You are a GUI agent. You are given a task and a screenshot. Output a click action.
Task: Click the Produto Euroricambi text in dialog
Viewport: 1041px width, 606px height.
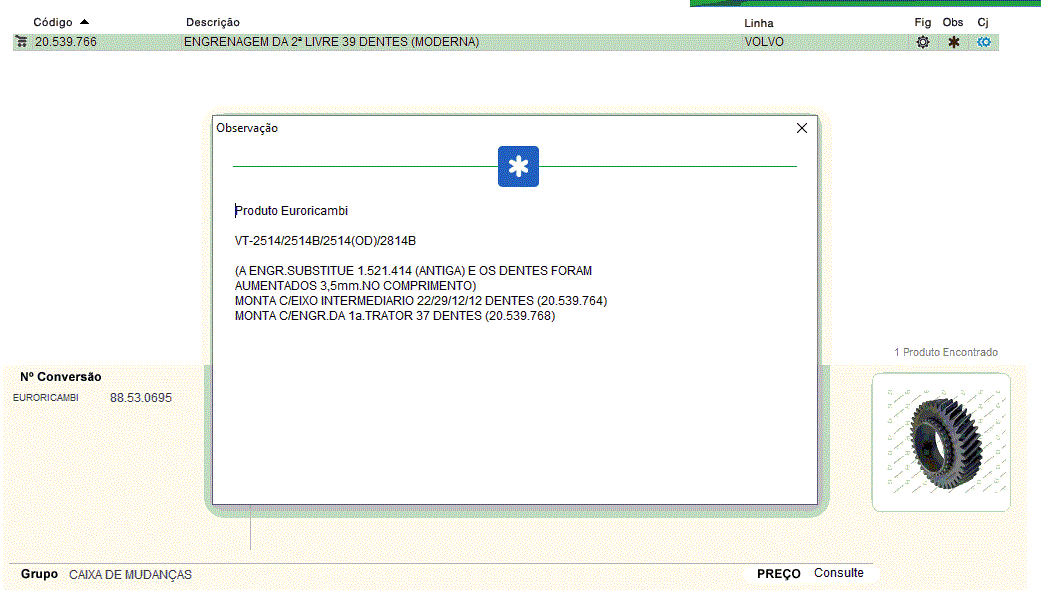[x=291, y=211]
